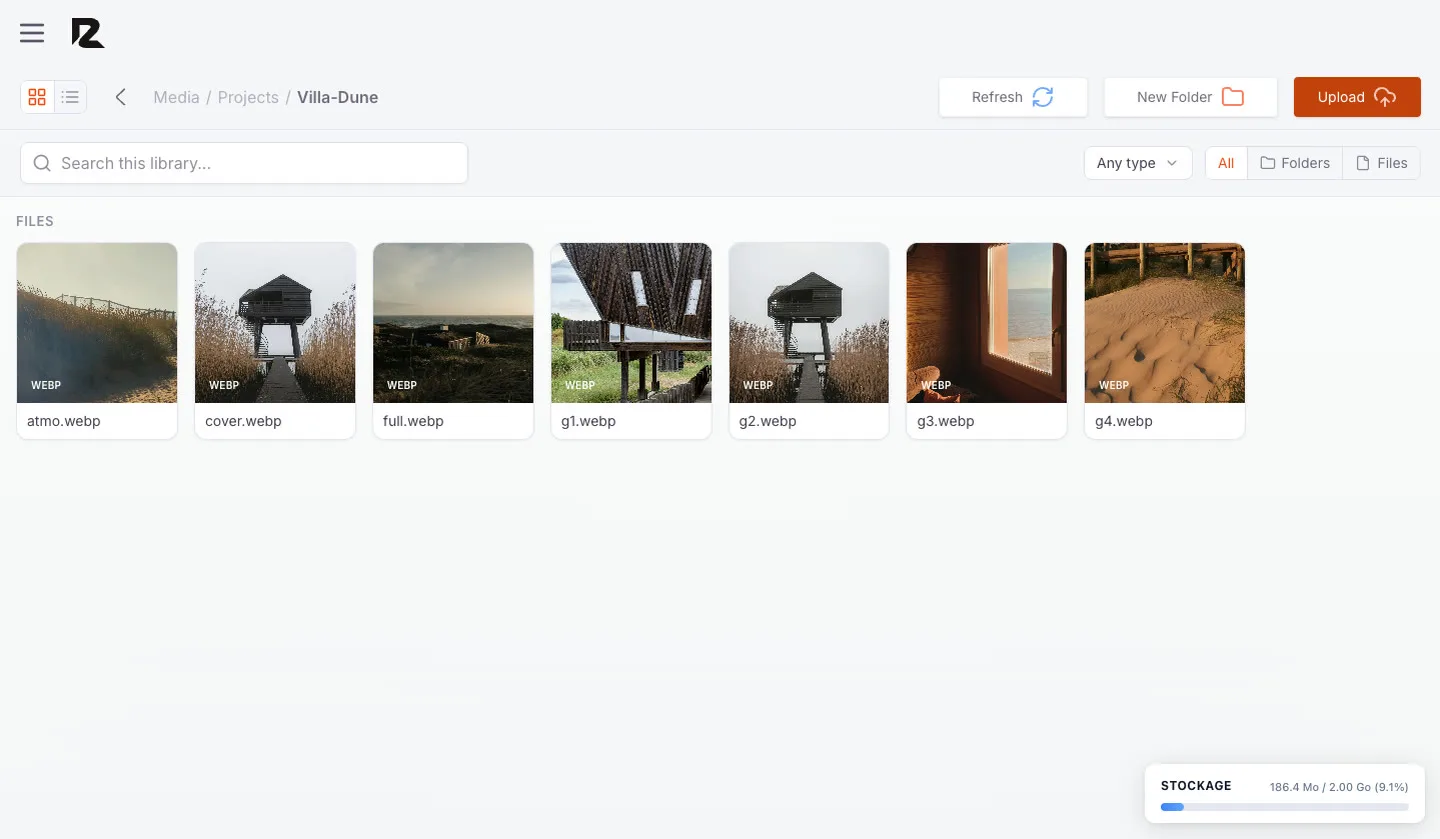The width and height of the screenshot is (1440, 839).
Task: Click the full.webp file name
Action: 413,421
